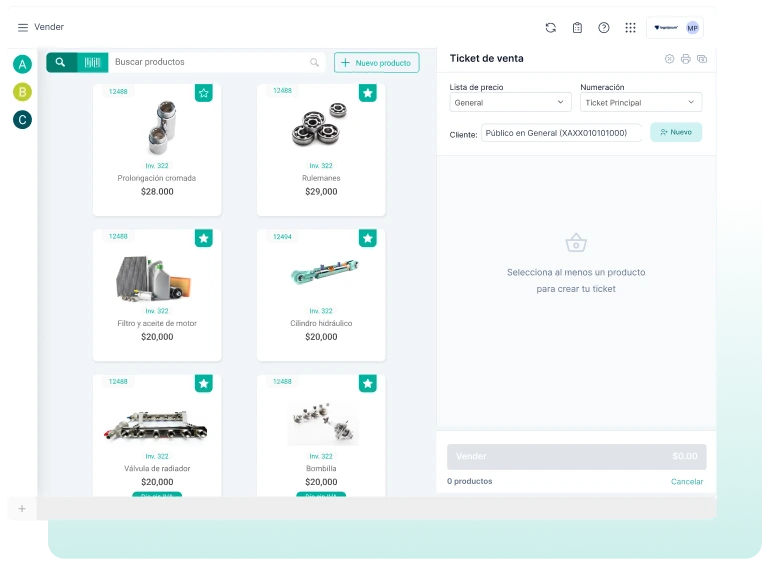Image resolution: width=771 pixels, height=569 pixels.
Task: Select the Cilindro hidráulico image
Action: coord(325,272)
